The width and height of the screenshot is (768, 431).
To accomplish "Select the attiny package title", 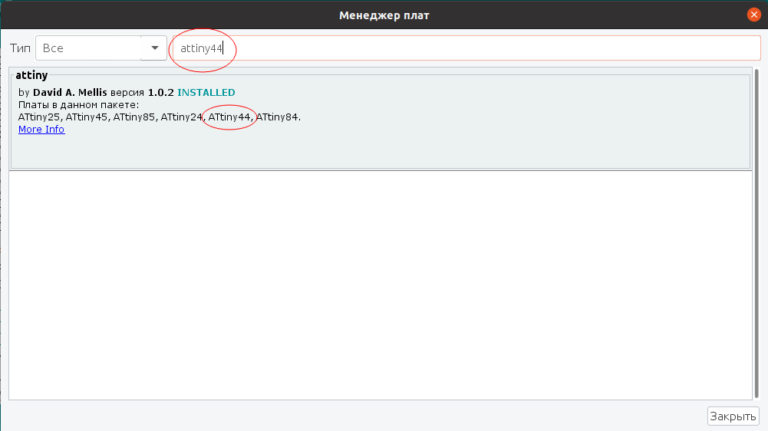I will pyautogui.click(x=32, y=75).
